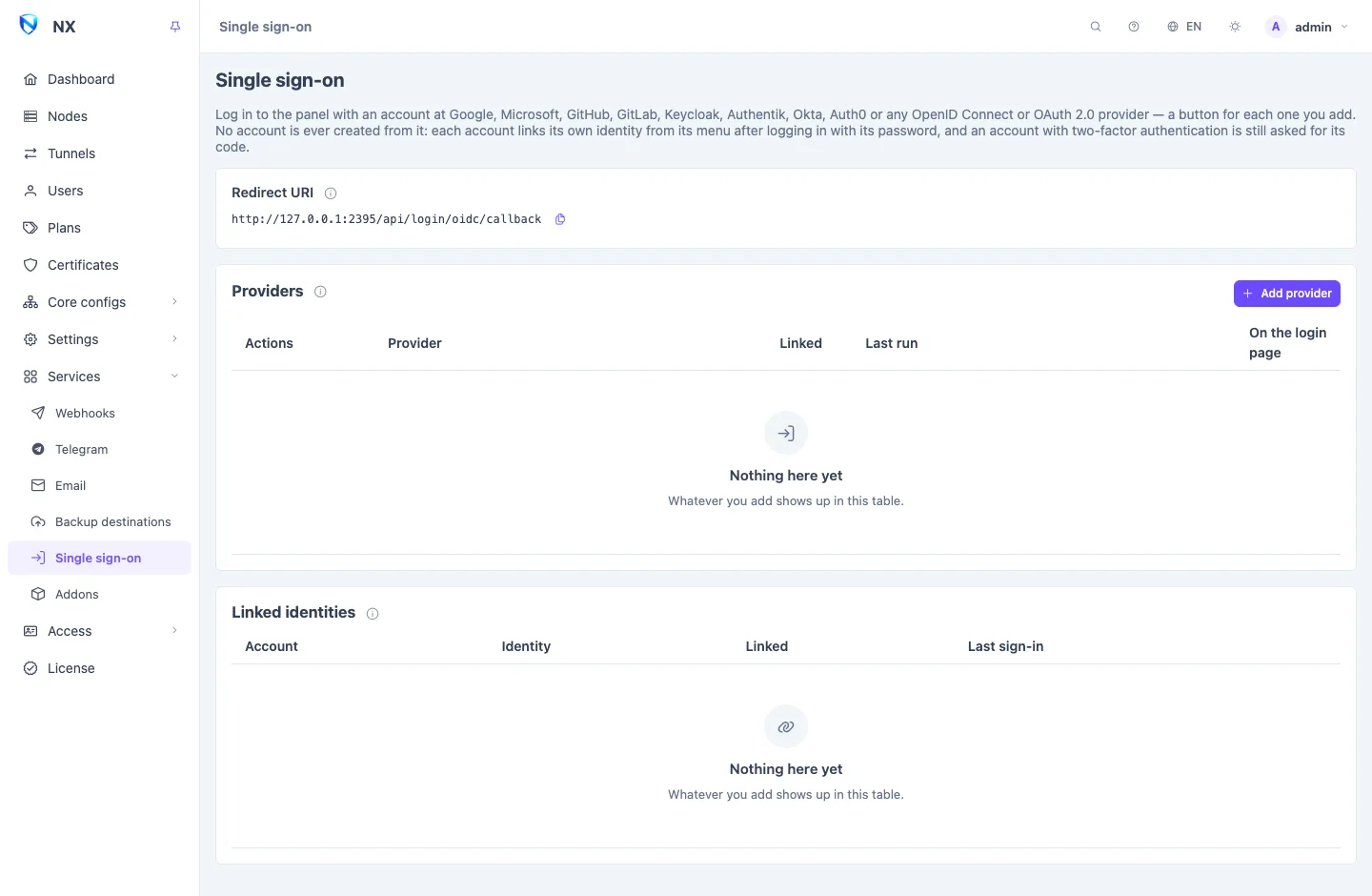Open the License page
The image size is (1372, 896).
(x=99, y=668)
